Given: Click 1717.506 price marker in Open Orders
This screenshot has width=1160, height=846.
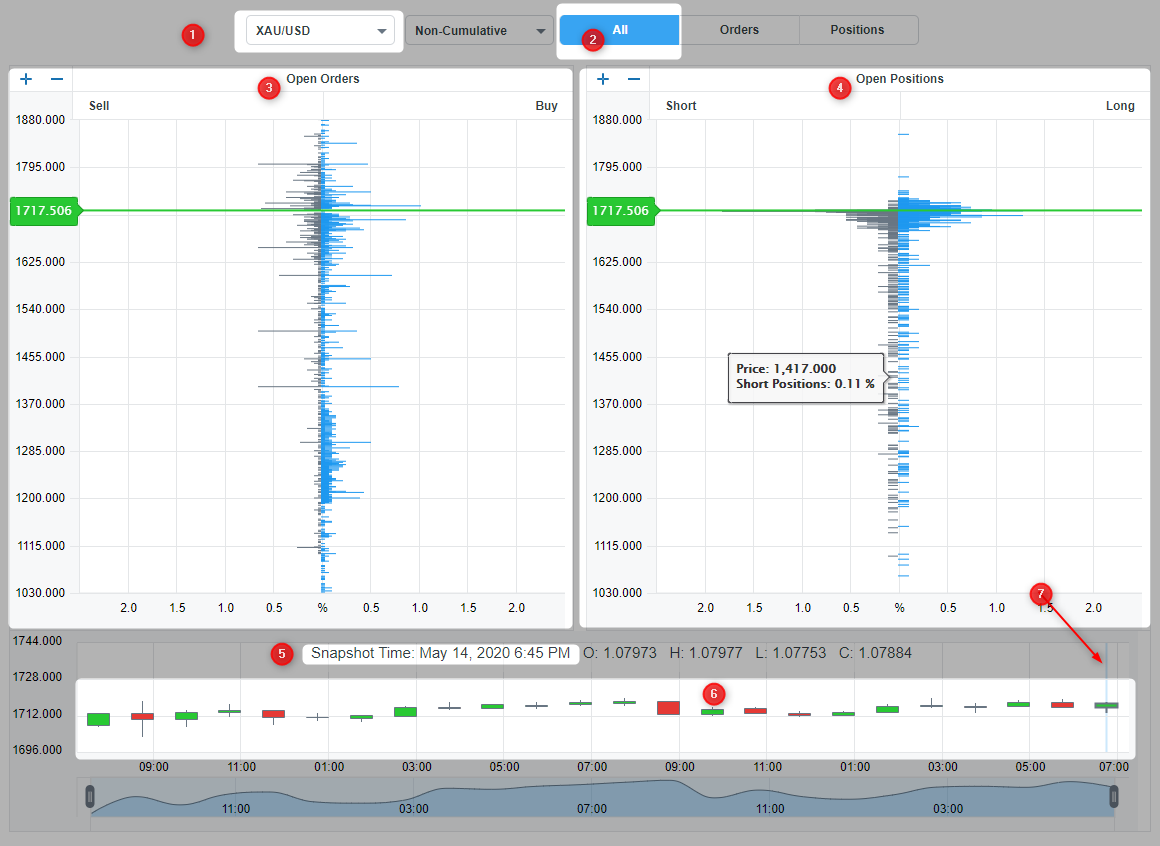Looking at the screenshot, I should pos(39,211).
